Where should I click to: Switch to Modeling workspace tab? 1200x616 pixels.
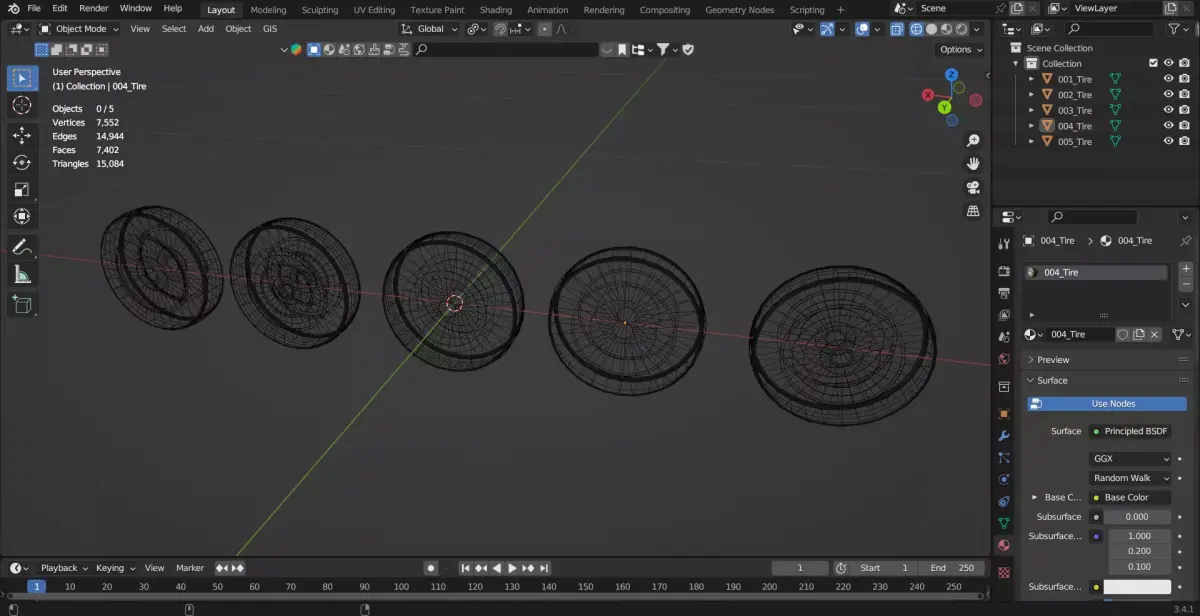pyautogui.click(x=268, y=10)
